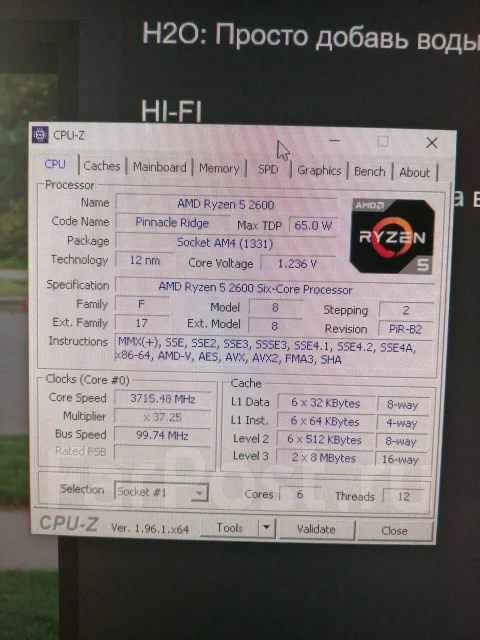Click the Name field AMD Ryzen 5 2600

(226, 204)
